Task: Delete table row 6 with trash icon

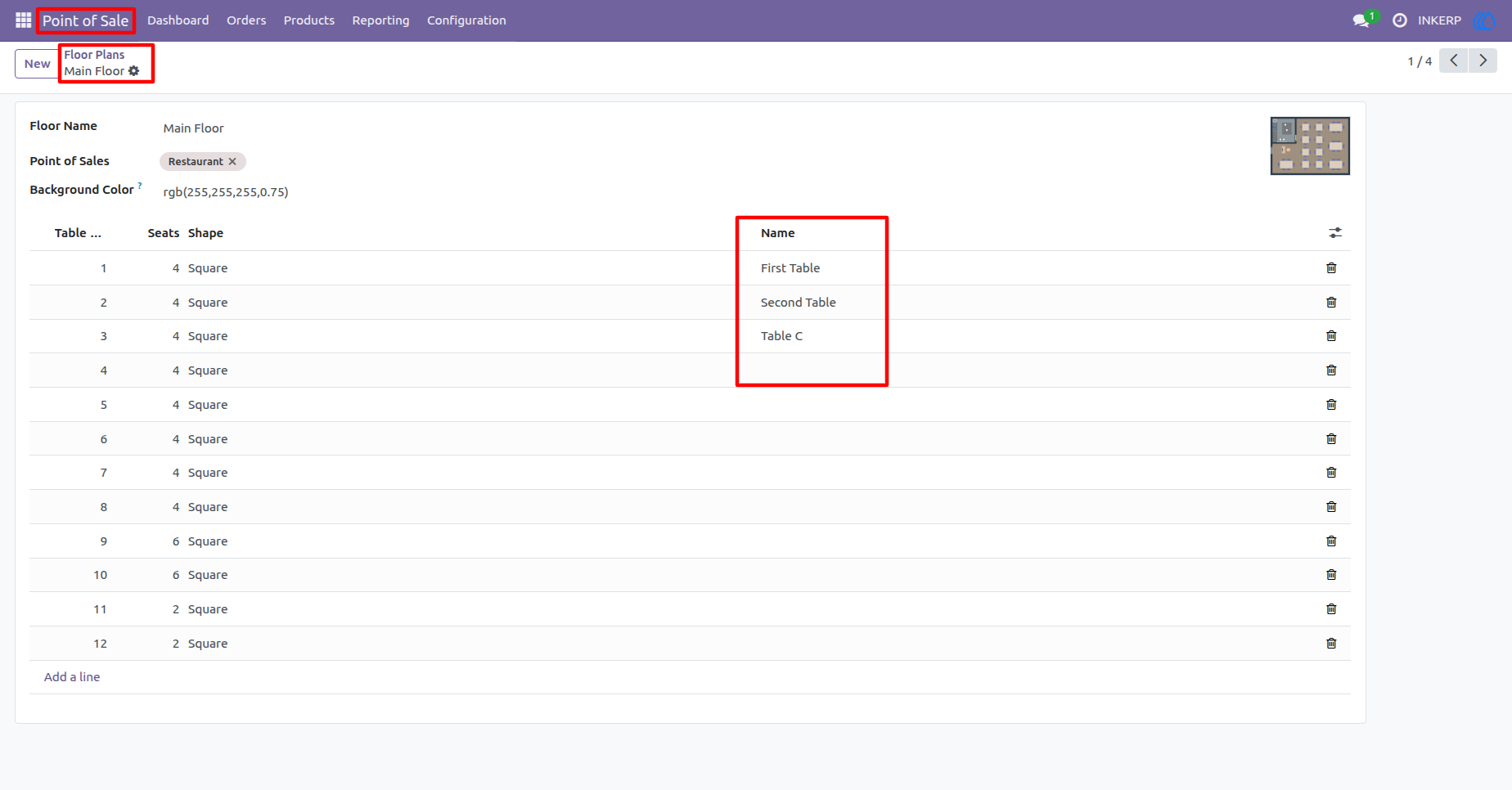Action: click(x=1331, y=439)
